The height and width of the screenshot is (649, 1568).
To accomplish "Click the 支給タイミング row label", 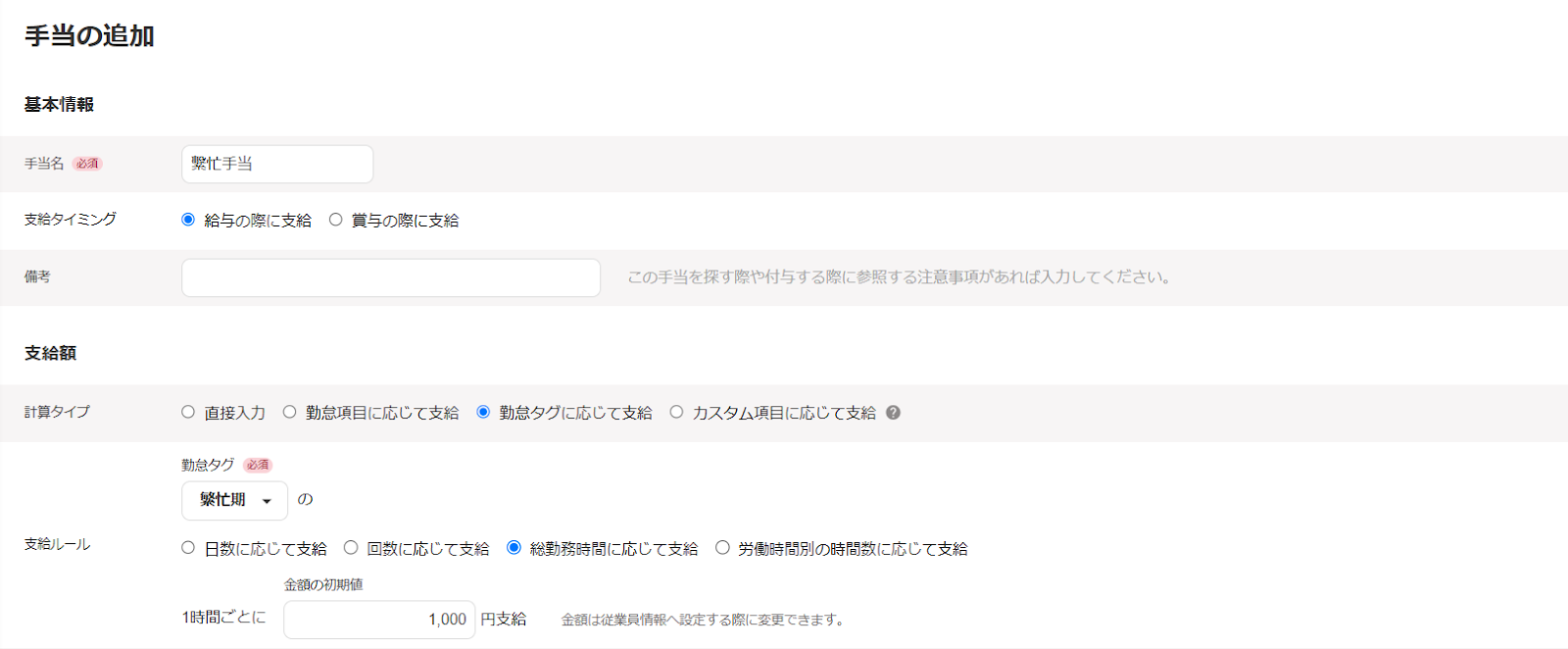I will pos(71,220).
